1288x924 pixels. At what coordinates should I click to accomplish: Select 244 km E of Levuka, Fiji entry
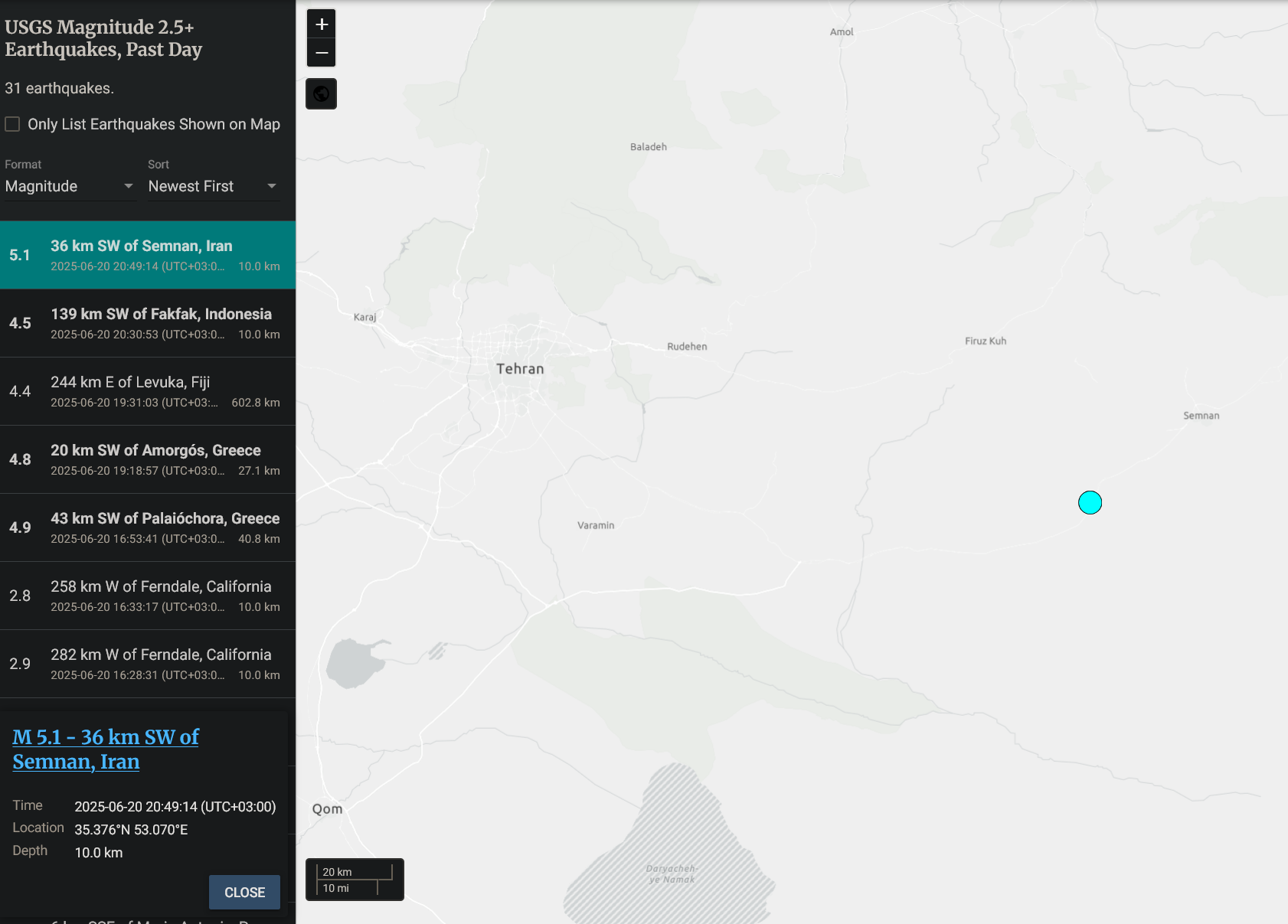pyautogui.click(x=148, y=391)
